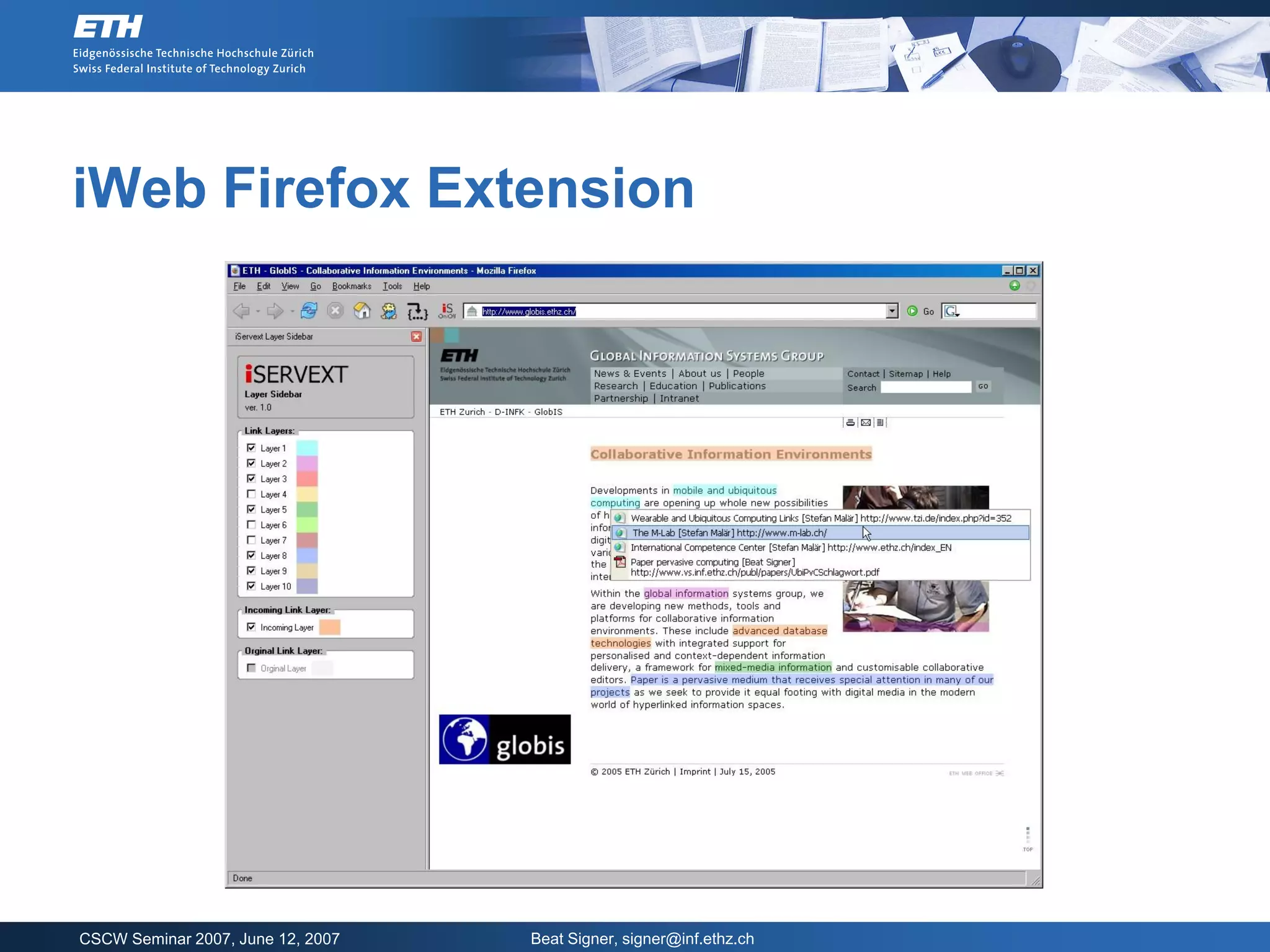
Task: Uncheck the Layer 1 checkbox
Action: point(251,447)
